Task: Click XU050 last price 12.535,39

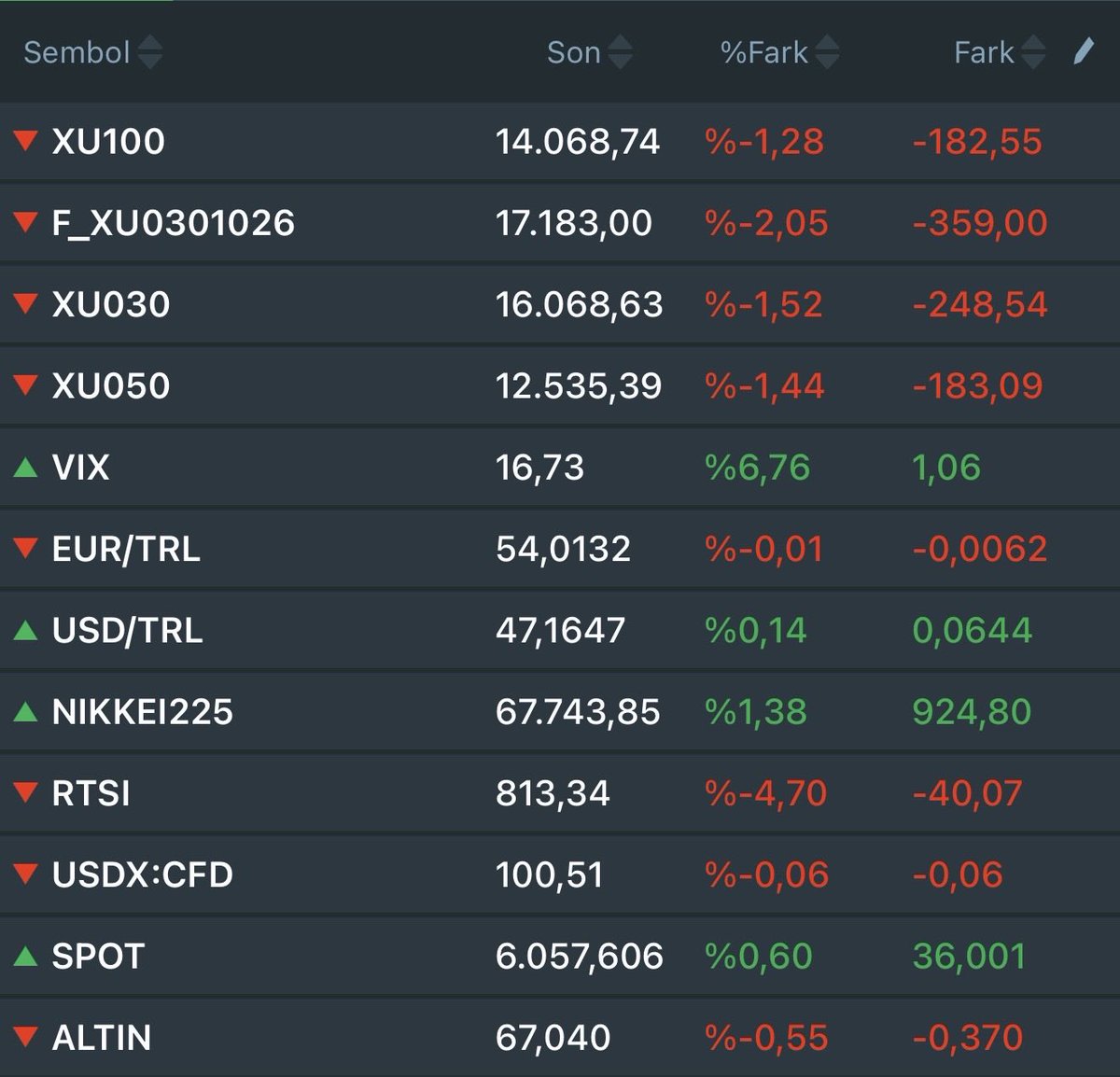Action: (x=579, y=385)
